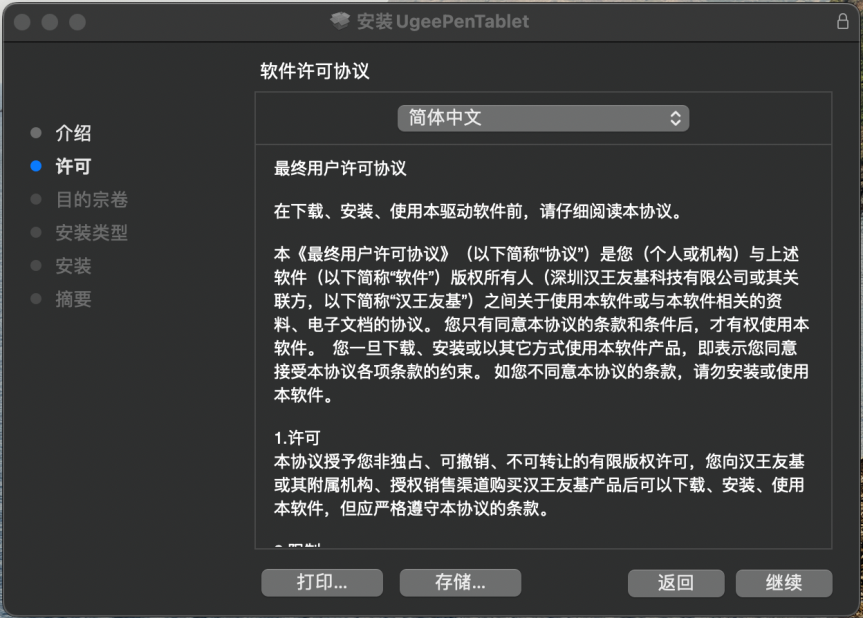
Task: Select the 介绍 step in sidebar
Action: click(x=73, y=133)
